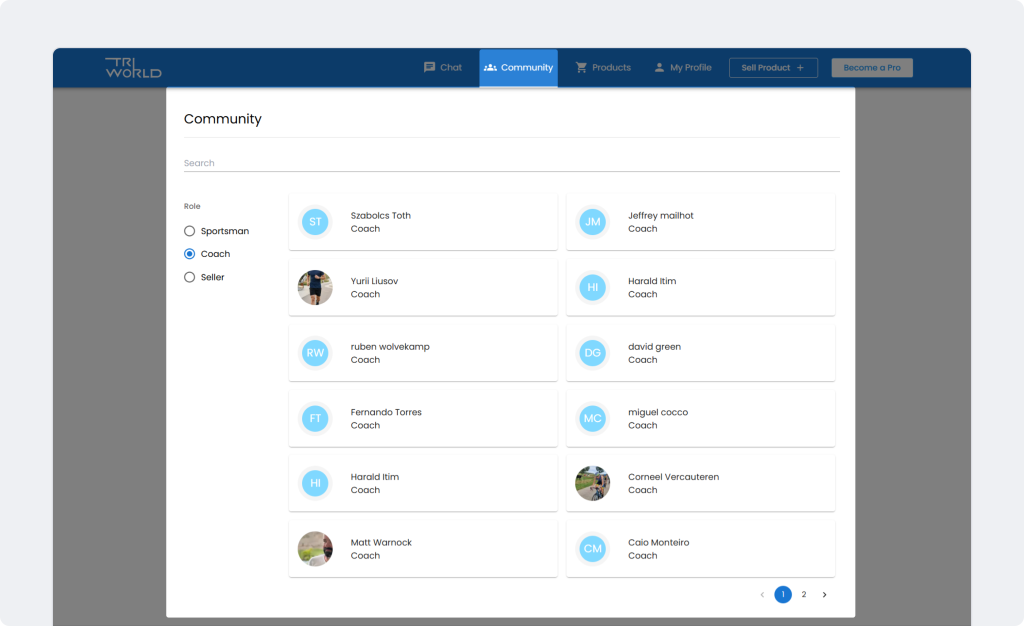Image resolution: width=1024 pixels, height=626 pixels.
Task: Jump to page 2 of results
Action: point(803,595)
